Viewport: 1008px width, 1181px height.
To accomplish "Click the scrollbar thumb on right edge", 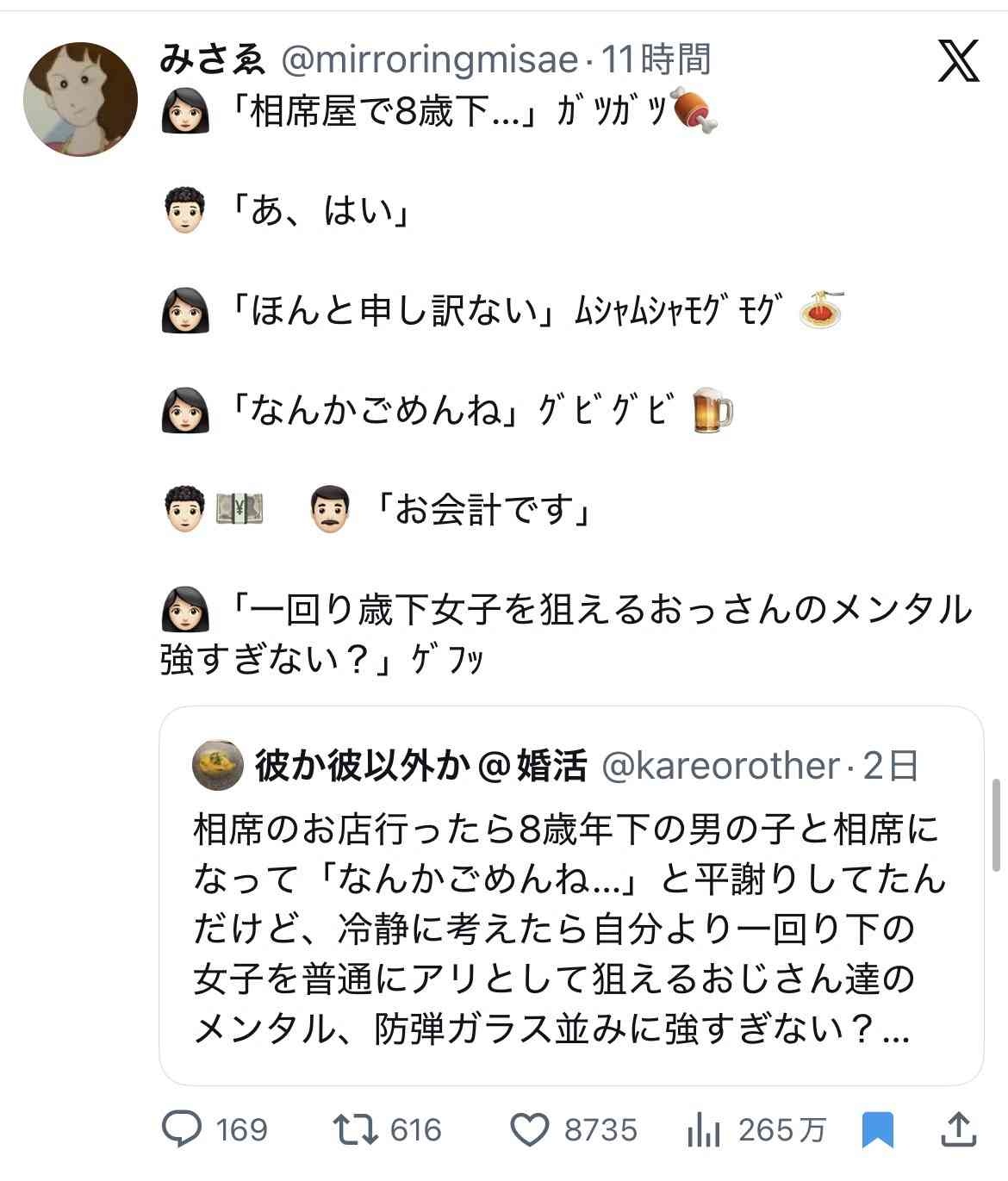I will tap(997, 827).
